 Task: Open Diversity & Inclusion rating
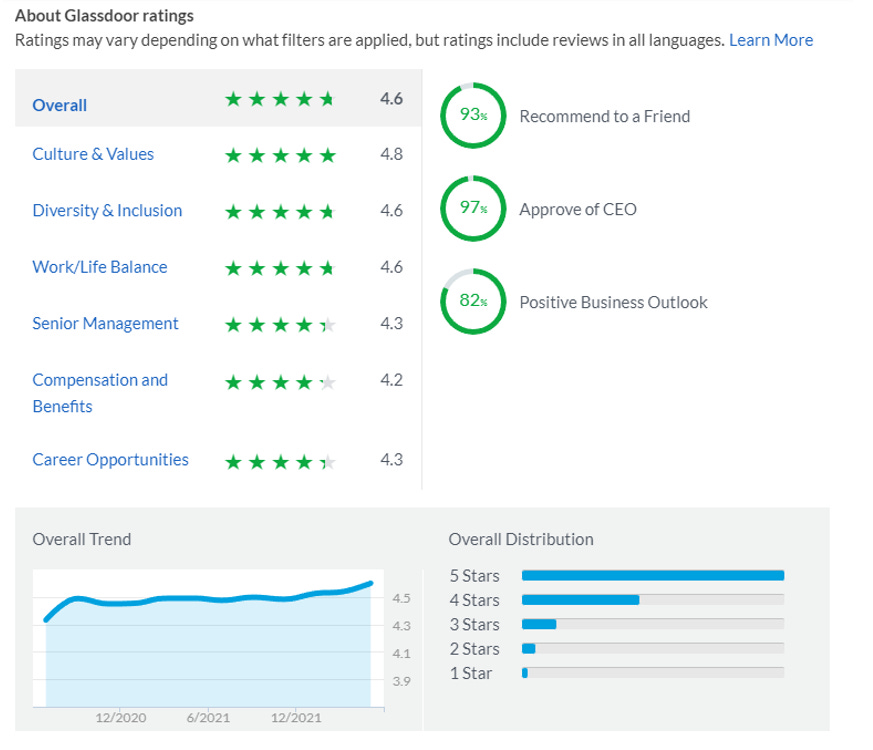pyautogui.click(x=107, y=210)
